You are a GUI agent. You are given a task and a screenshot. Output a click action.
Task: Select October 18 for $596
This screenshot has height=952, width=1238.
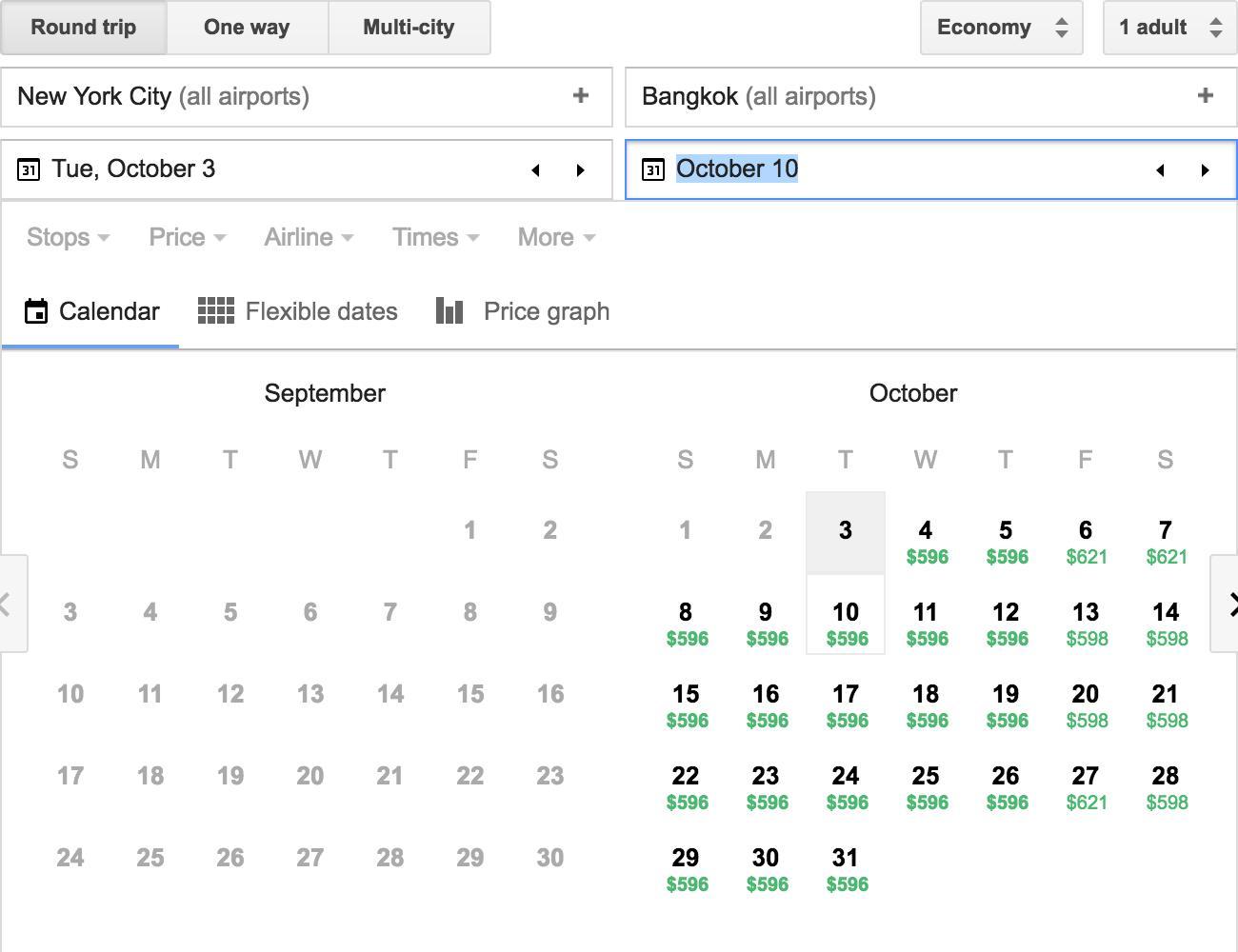click(926, 705)
